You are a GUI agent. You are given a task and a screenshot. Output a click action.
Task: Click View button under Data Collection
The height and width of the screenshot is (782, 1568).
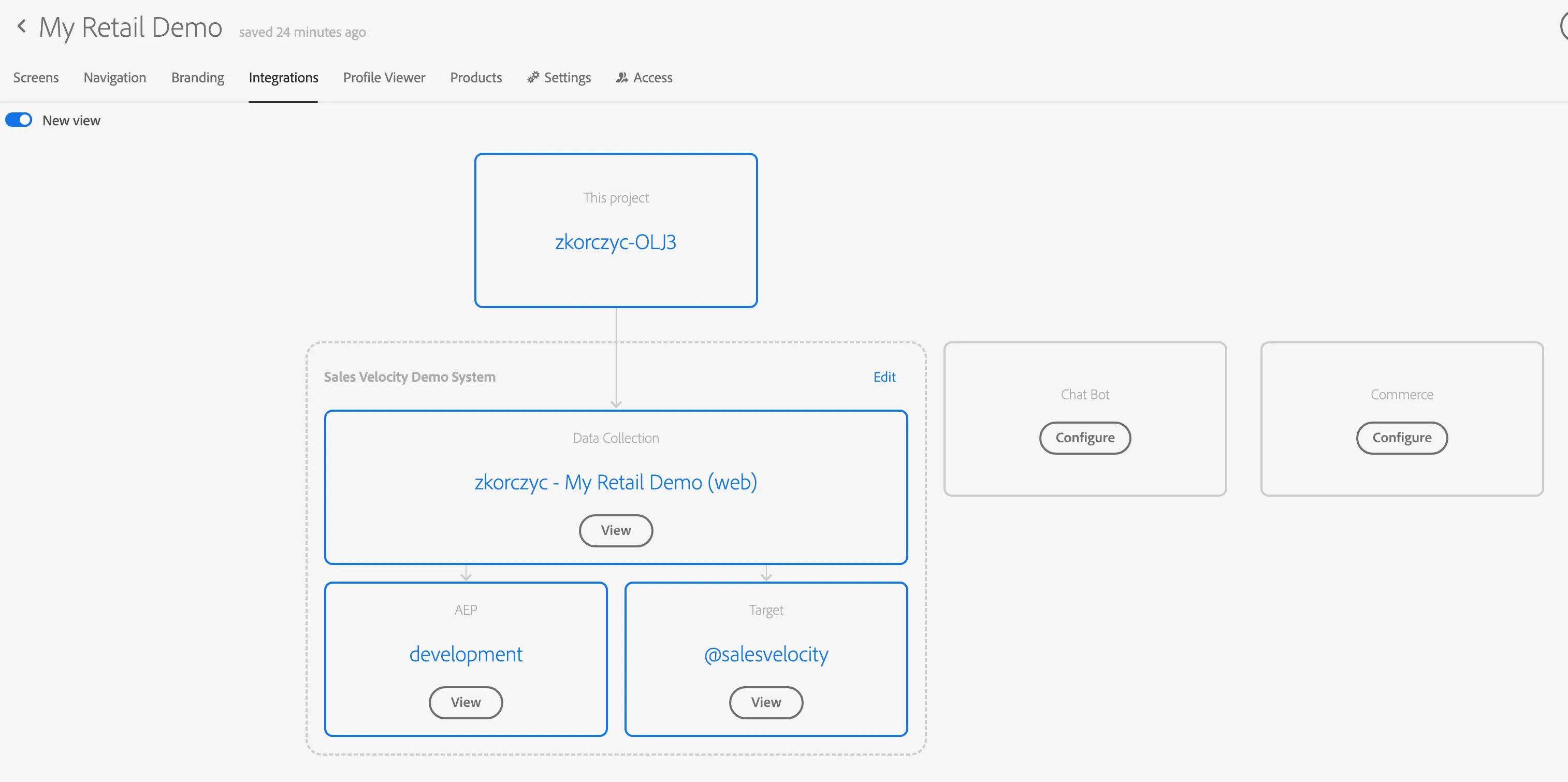pos(615,531)
